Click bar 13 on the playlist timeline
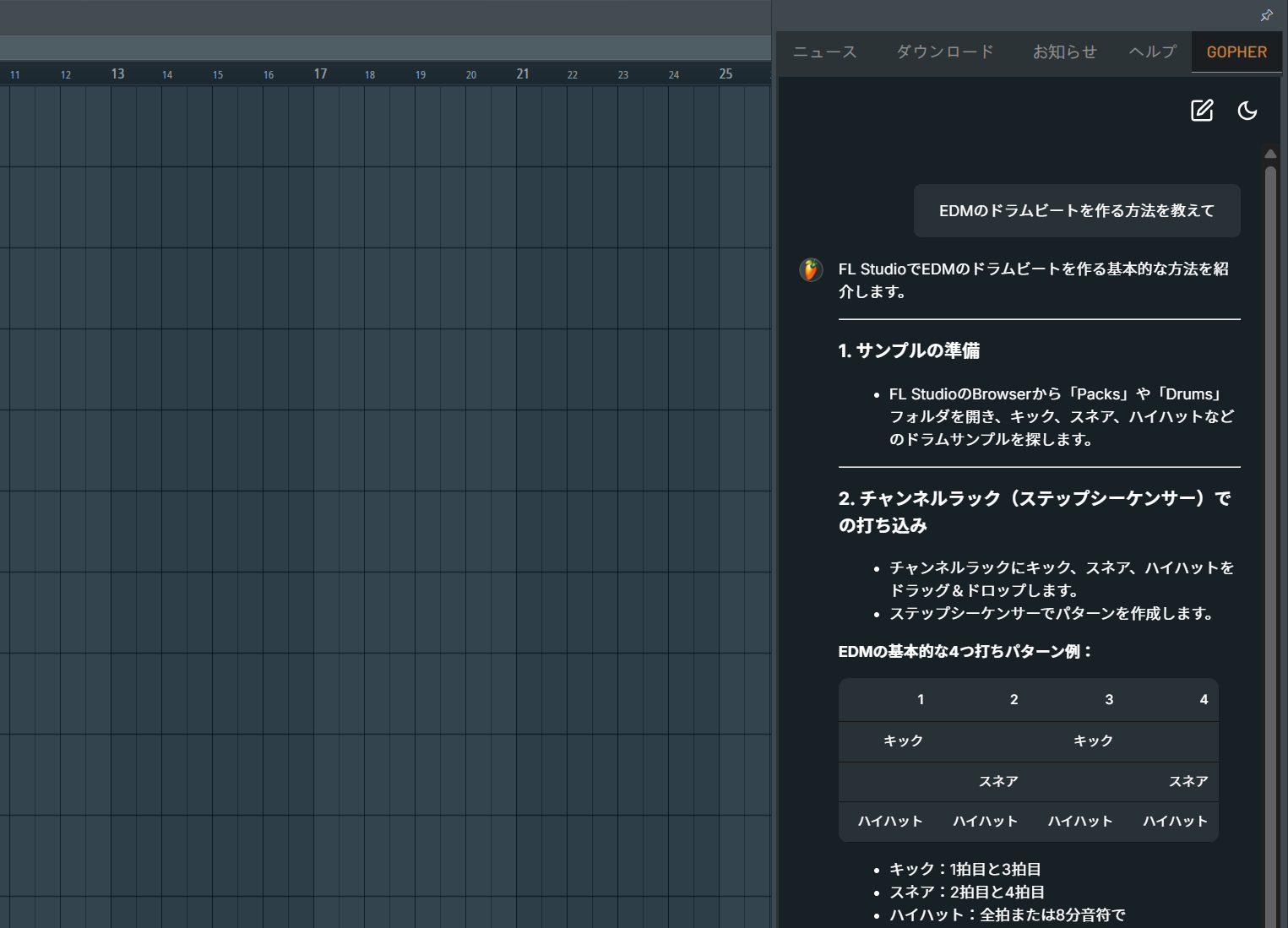 pos(117,74)
